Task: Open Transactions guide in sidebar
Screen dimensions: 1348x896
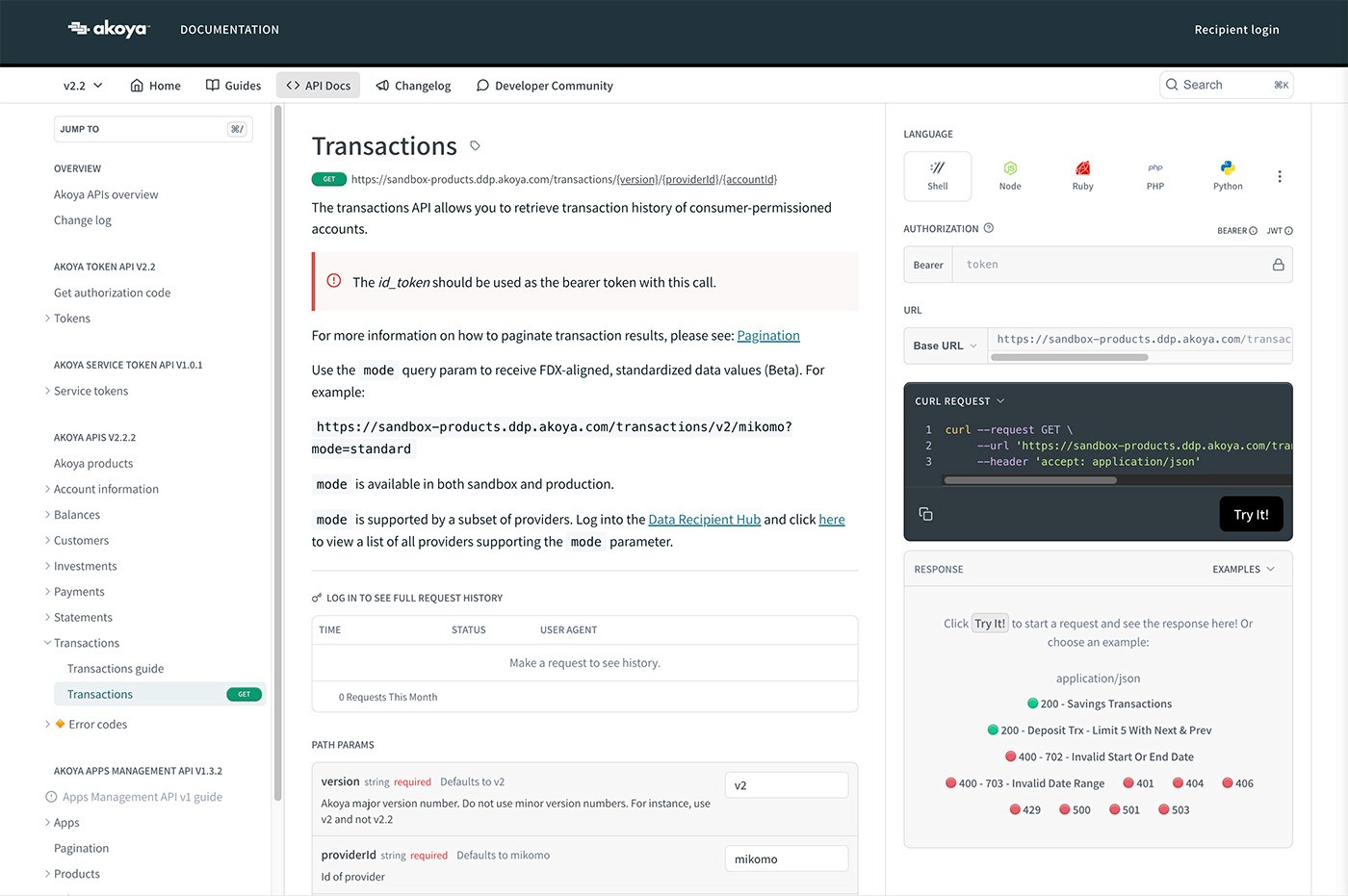Action: click(x=116, y=669)
